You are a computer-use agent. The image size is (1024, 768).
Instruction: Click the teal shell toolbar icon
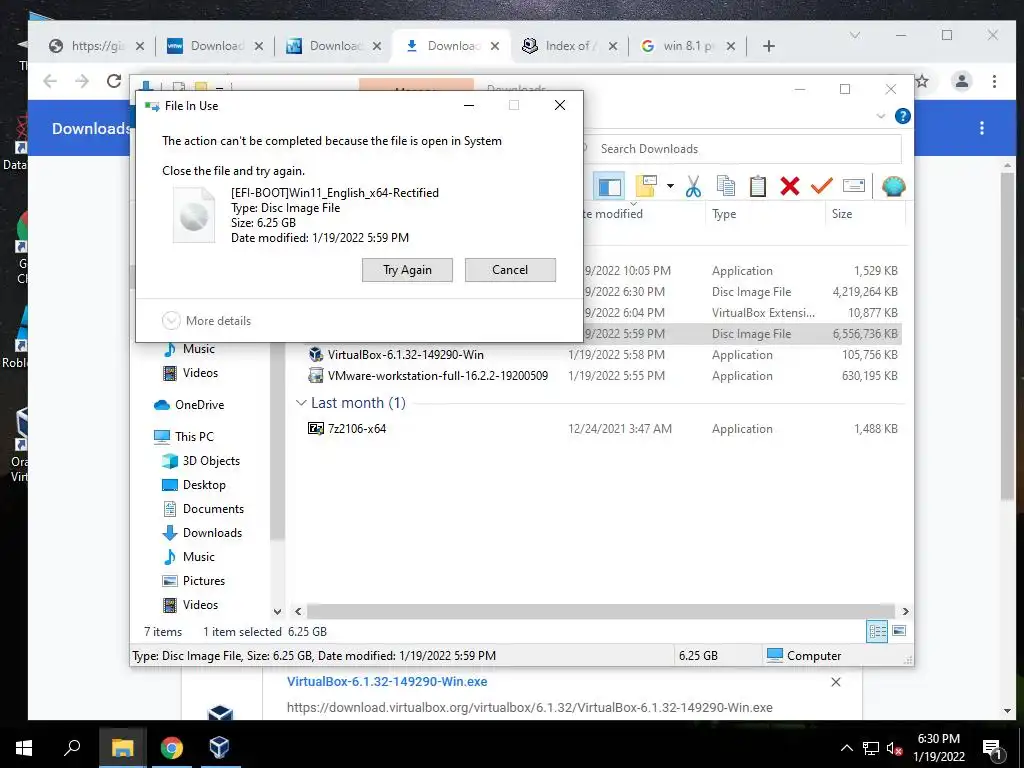pyautogui.click(x=893, y=187)
